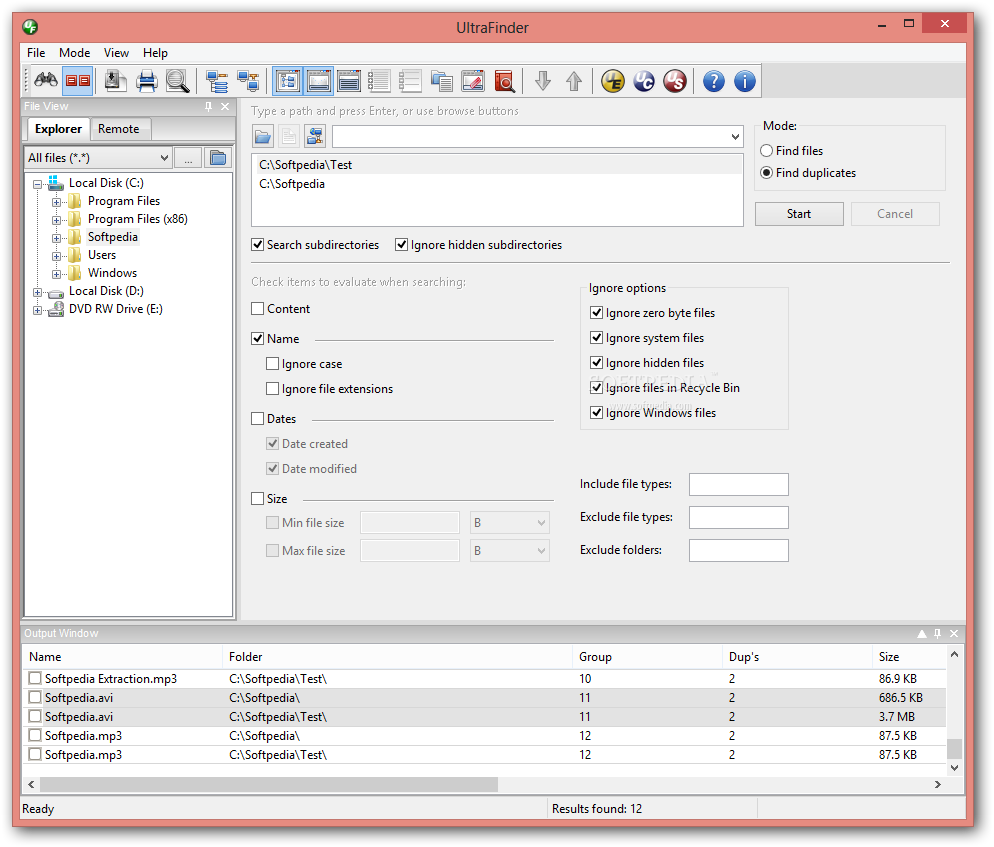
Task: Open the About info icon
Action: [x=745, y=81]
